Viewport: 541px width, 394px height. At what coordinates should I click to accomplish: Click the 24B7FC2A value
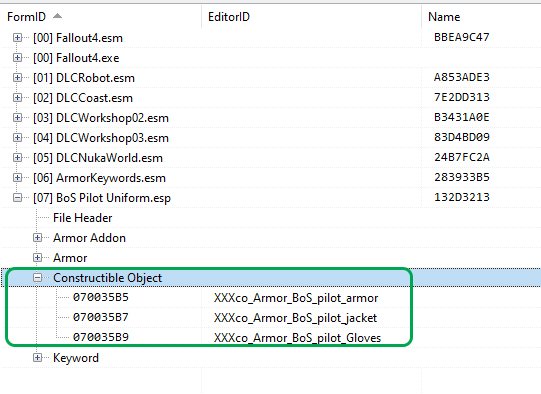tap(462, 157)
